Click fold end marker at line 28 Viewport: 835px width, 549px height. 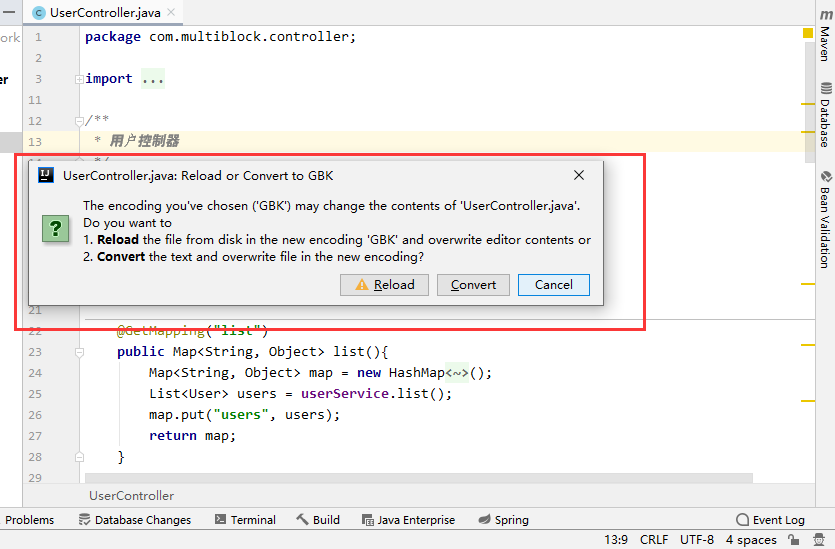79,457
